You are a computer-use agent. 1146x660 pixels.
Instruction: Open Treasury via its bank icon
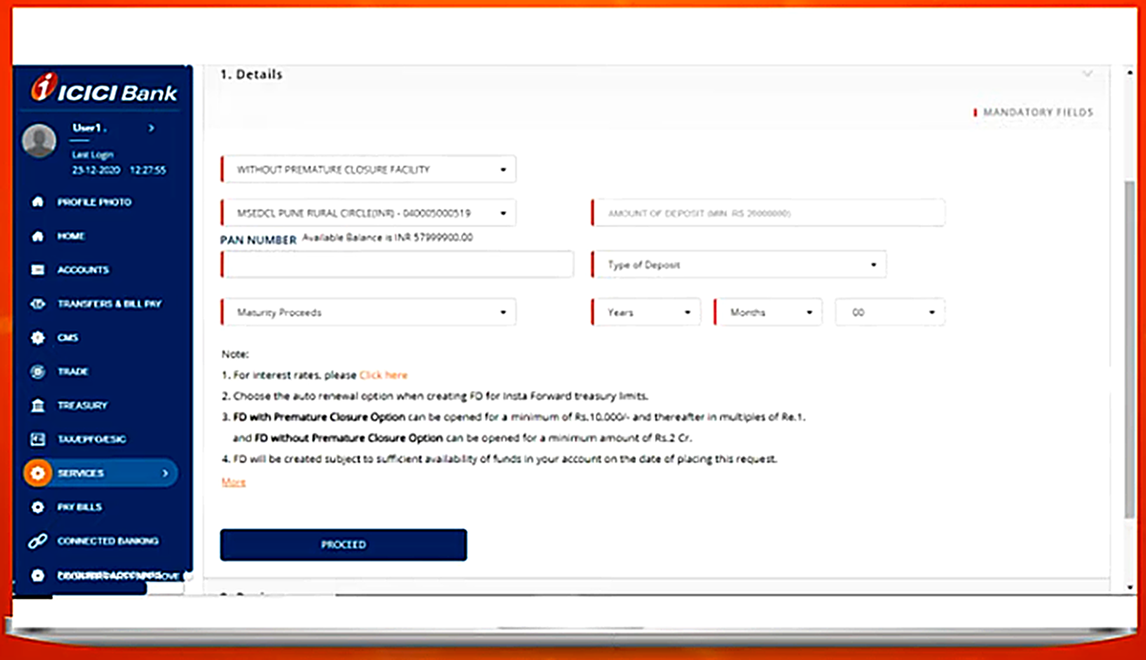pyautogui.click(x=38, y=406)
